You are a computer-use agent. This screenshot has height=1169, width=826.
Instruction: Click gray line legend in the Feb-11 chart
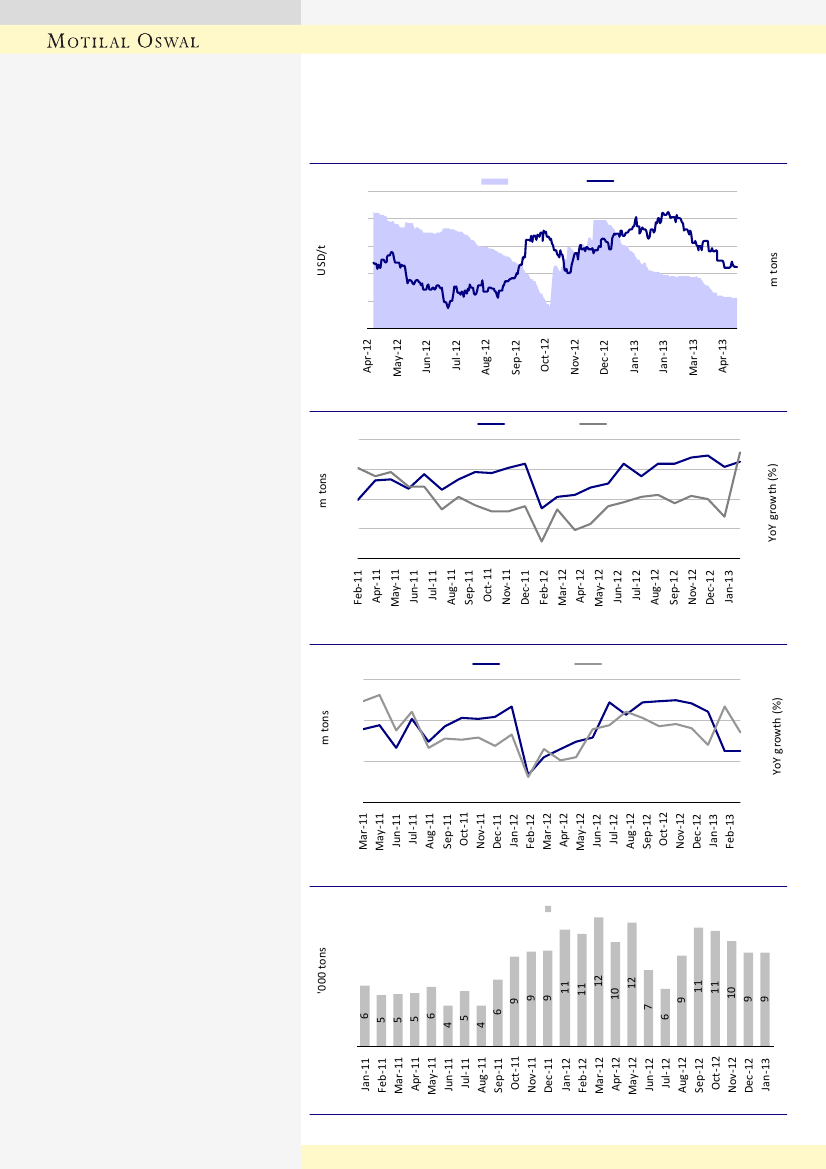pyautogui.click(x=593, y=424)
